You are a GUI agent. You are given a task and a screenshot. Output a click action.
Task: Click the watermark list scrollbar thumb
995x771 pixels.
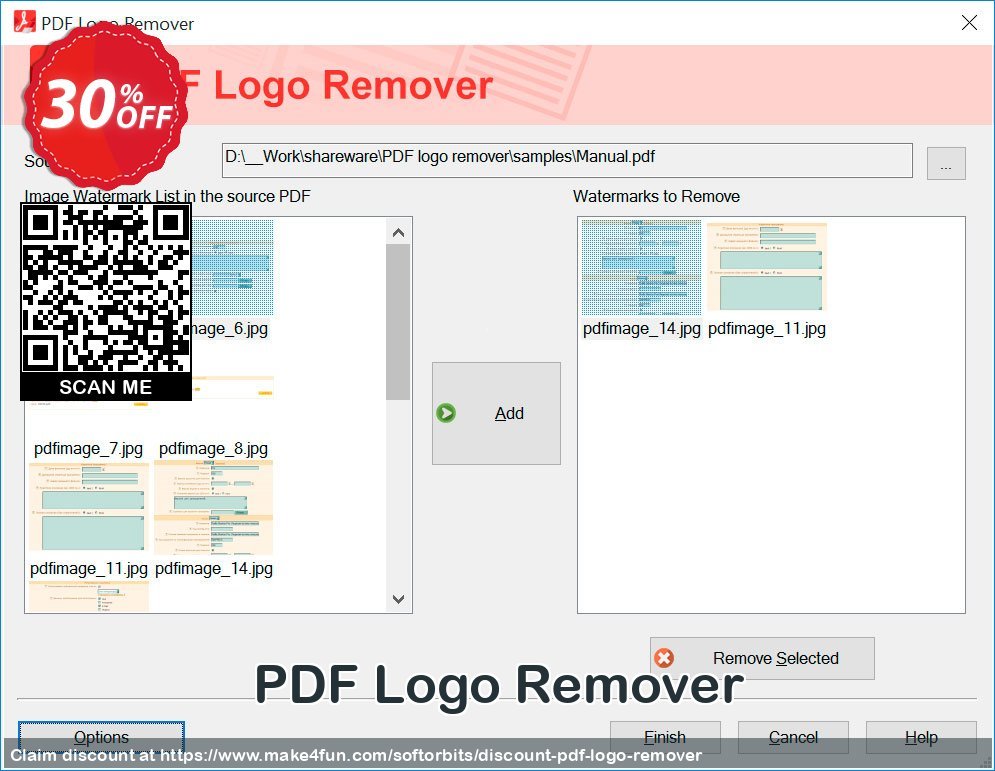(x=398, y=322)
